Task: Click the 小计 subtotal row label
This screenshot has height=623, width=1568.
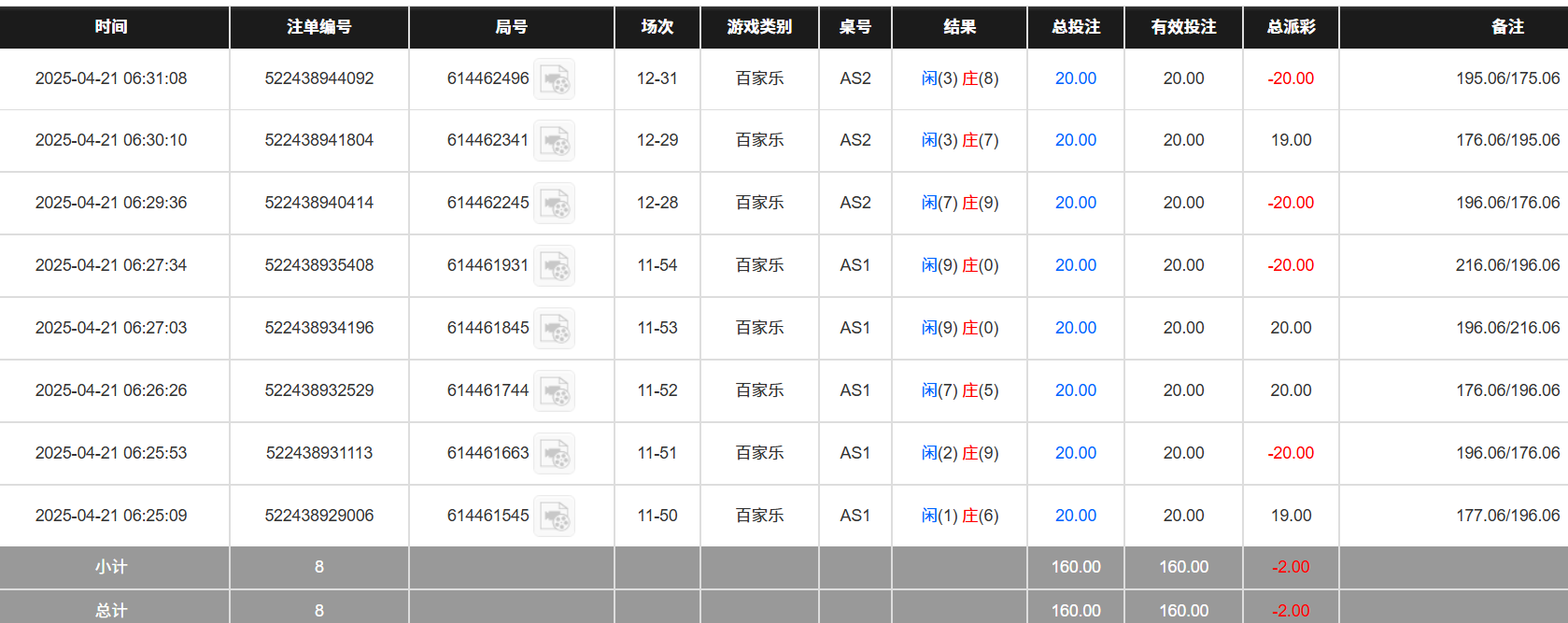Action: coord(111,567)
